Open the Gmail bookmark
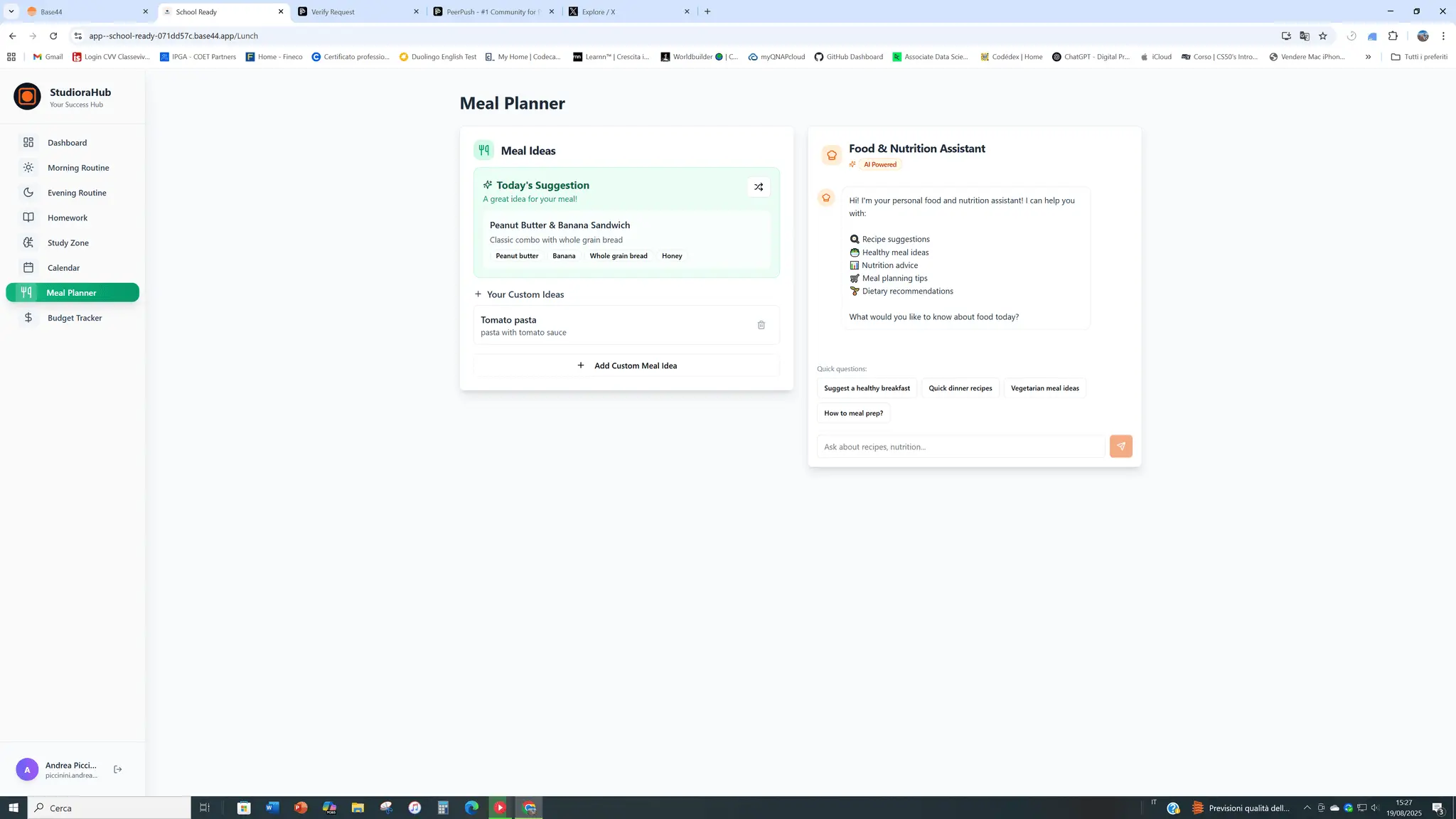 point(48,57)
